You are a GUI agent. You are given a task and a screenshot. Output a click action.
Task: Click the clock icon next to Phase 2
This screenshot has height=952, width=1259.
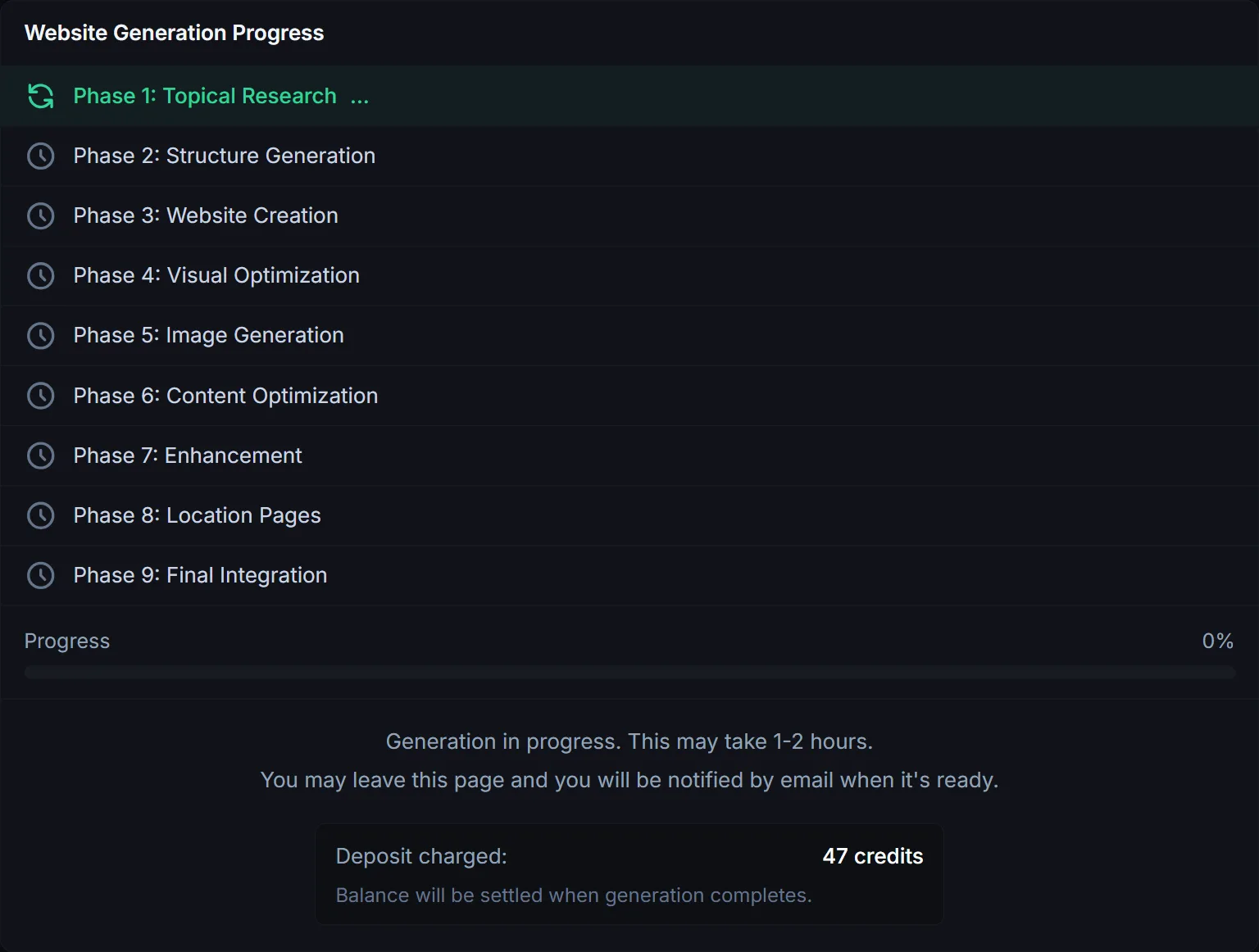pos(41,156)
